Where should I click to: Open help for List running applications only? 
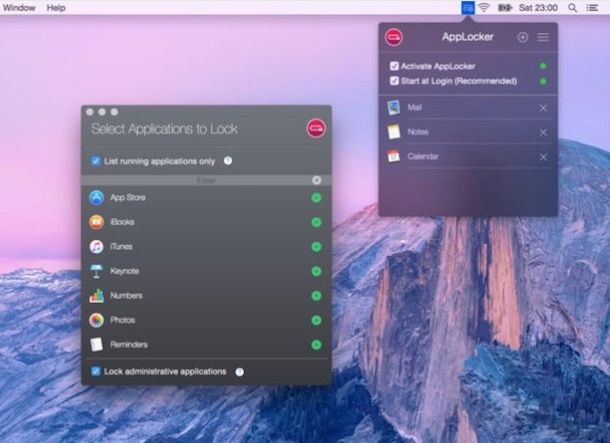(228, 161)
